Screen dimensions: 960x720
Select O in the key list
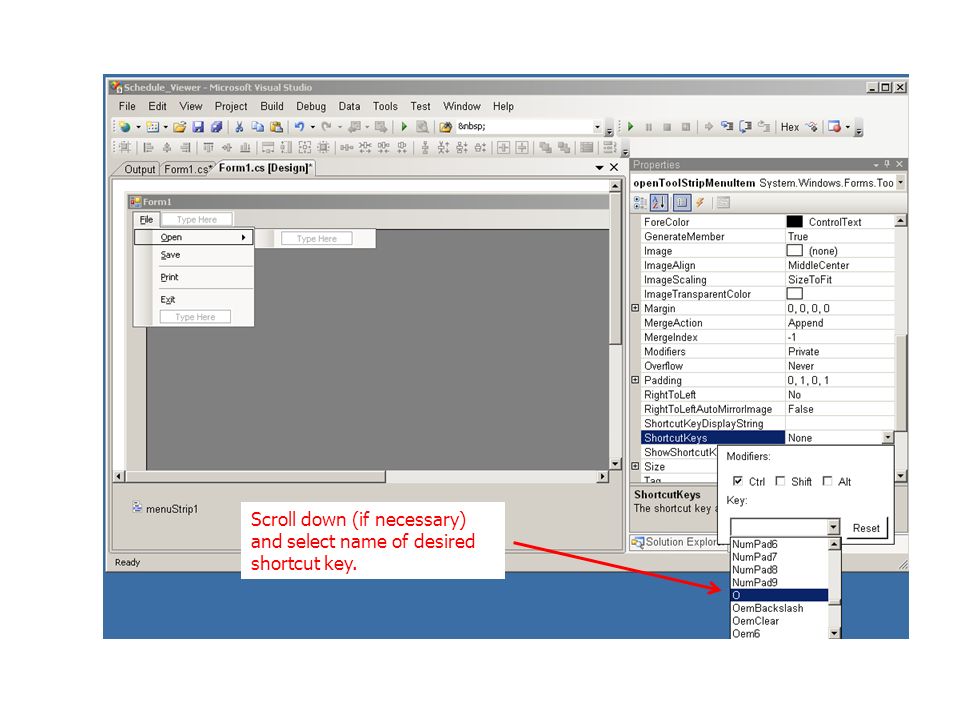tap(779, 595)
